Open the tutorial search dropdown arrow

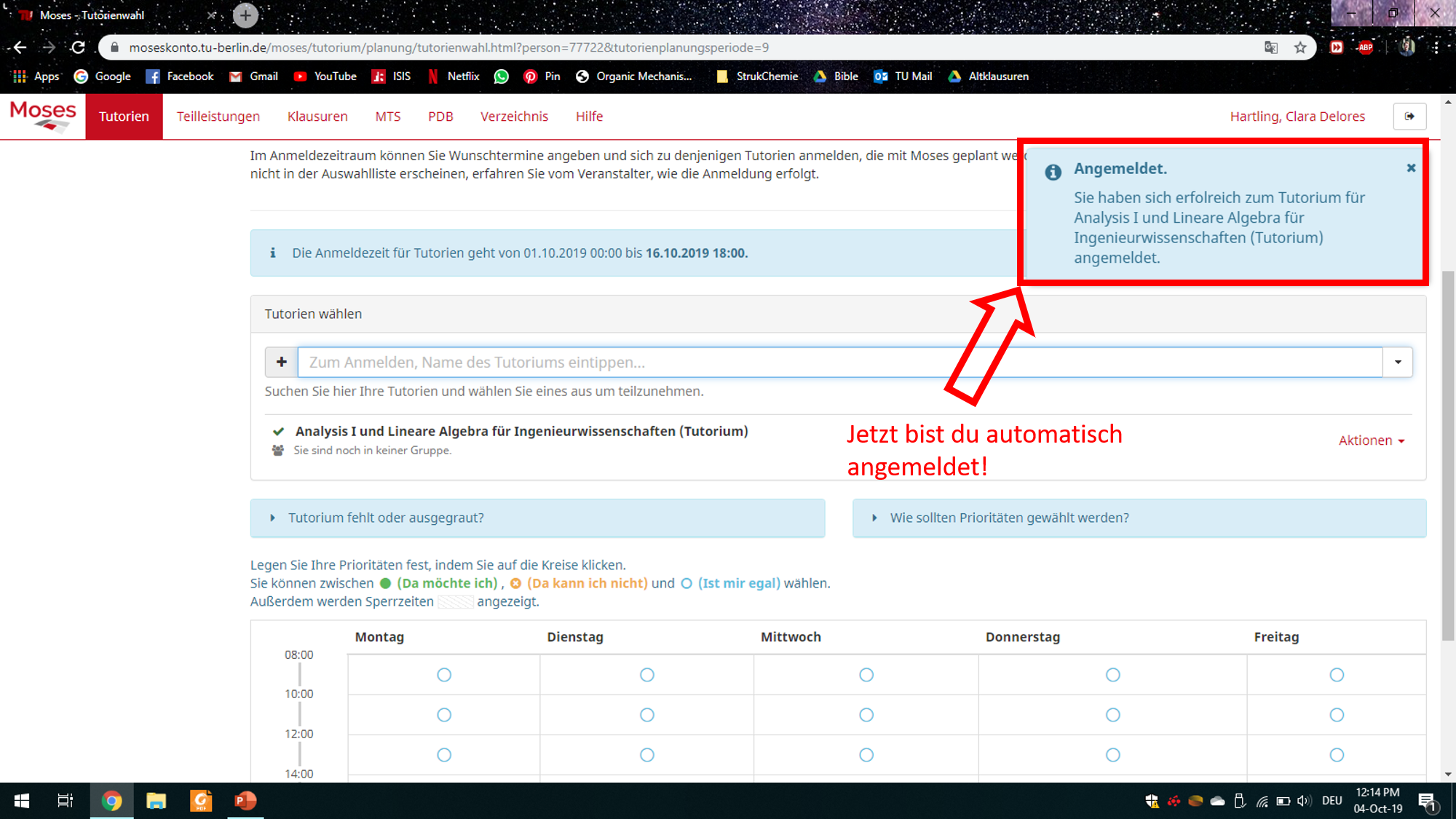click(1398, 362)
